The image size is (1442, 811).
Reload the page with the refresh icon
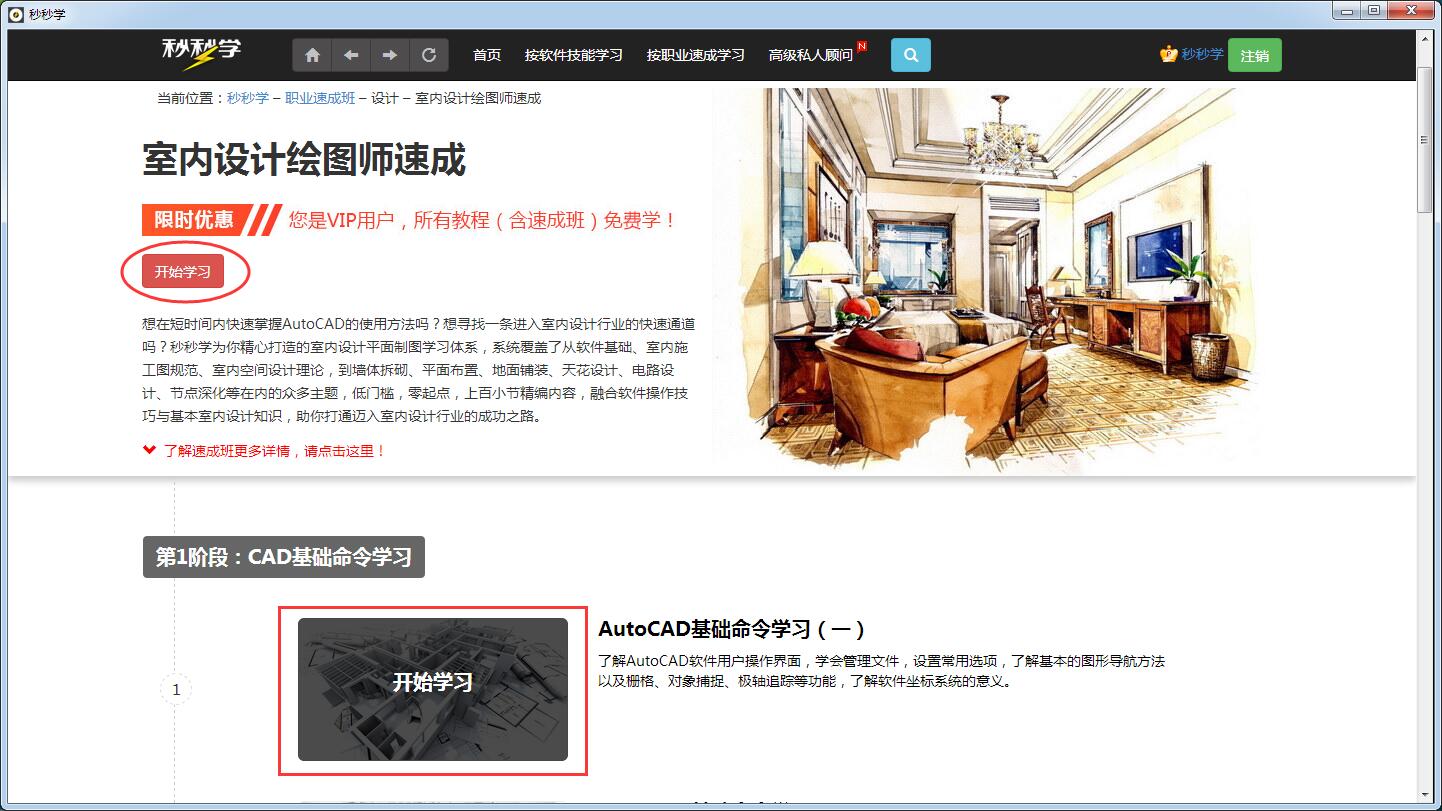coord(429,55)
